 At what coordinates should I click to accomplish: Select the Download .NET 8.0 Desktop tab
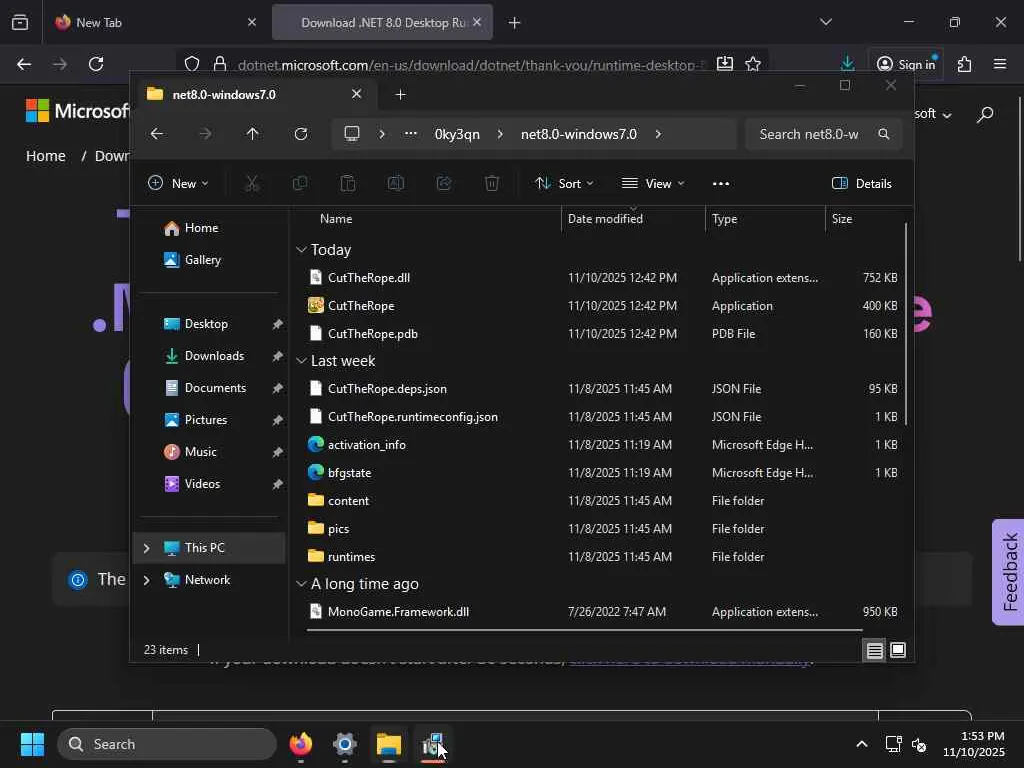pos(382,22)
